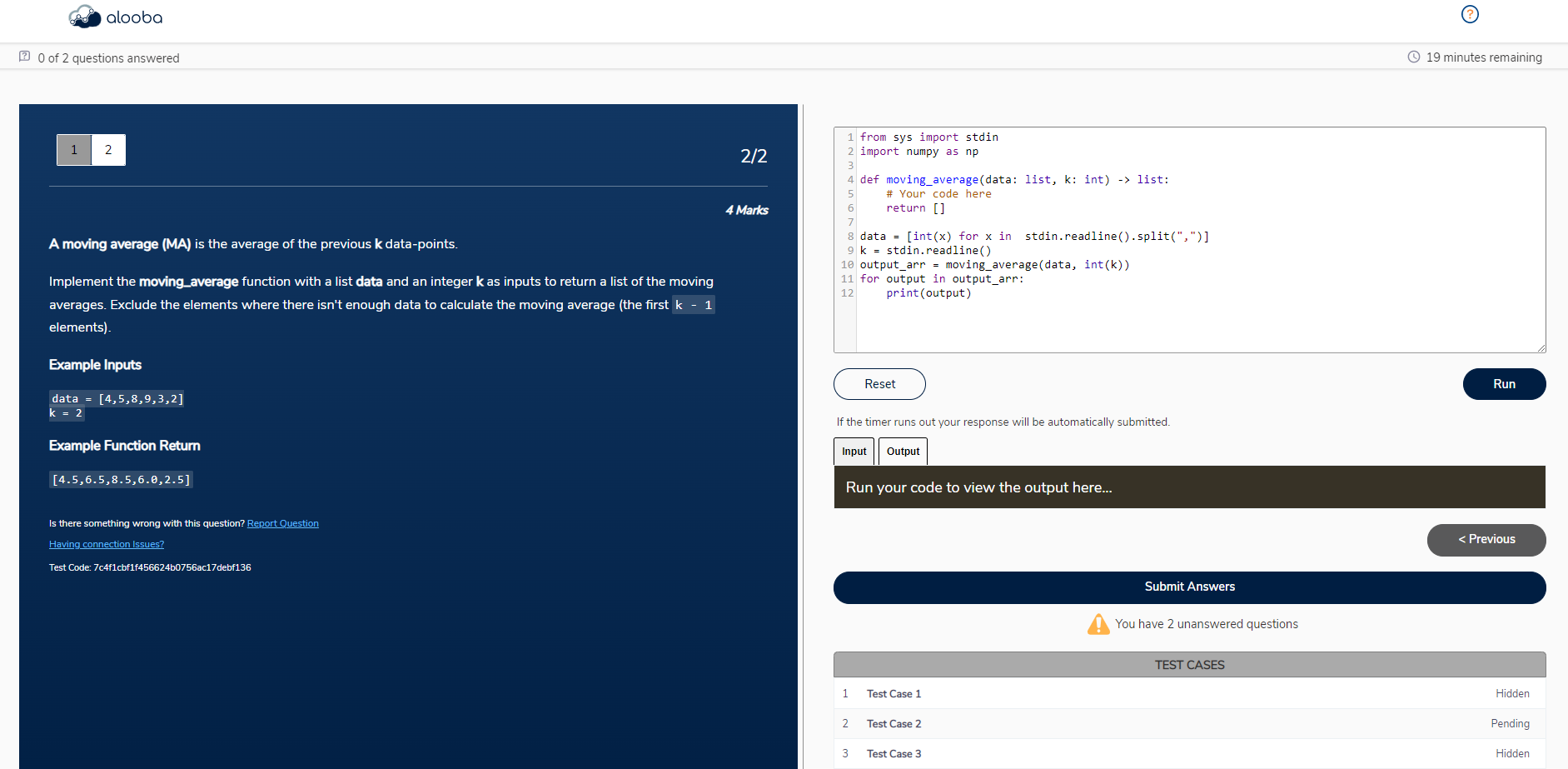This screenshot has height=769, width=1568.
Task: Select the Test Case 2 row
Action: point(1189,724)
